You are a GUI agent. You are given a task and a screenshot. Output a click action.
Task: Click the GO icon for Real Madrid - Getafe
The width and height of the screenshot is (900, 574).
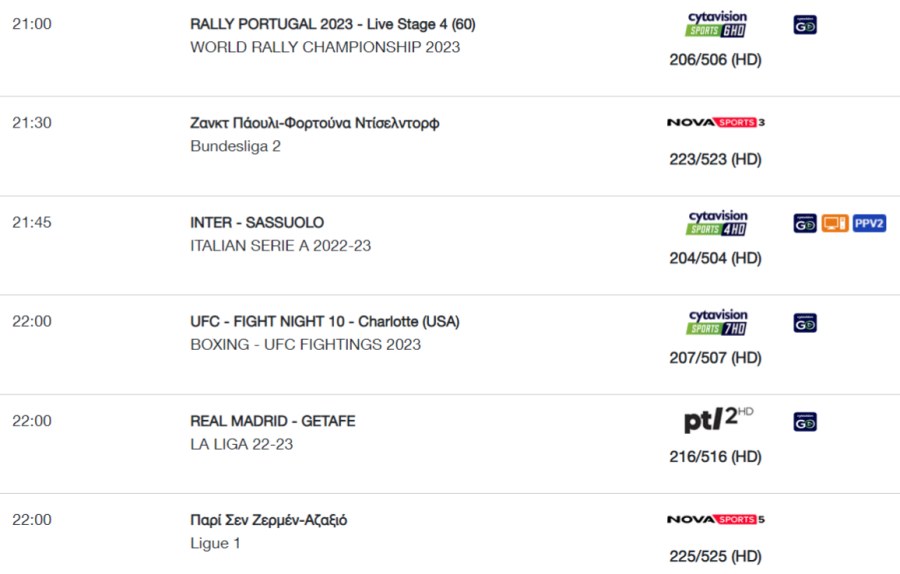point(805,422)
